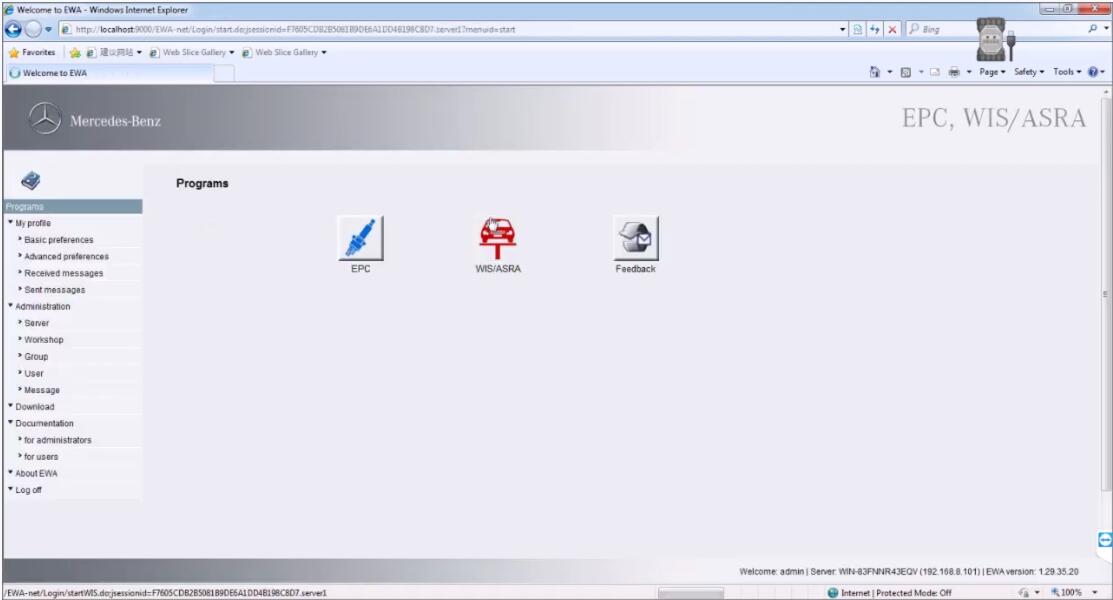Open documentation for users

tap(41, 457)
